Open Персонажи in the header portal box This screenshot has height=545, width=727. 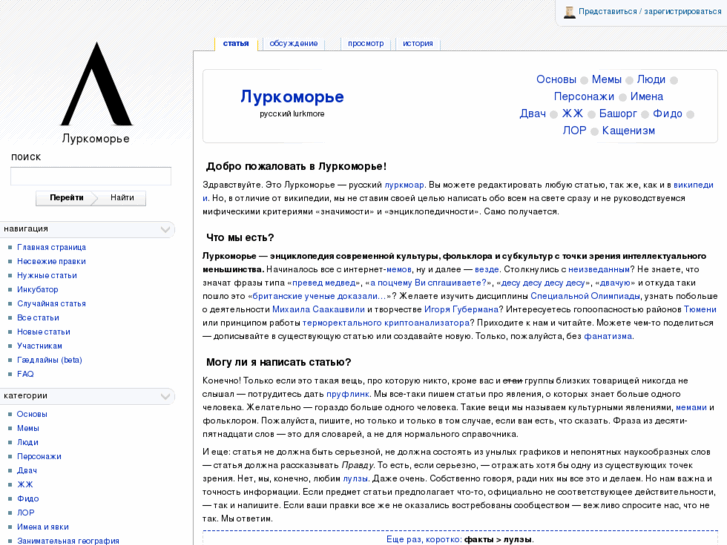click(x=584, y=96)
